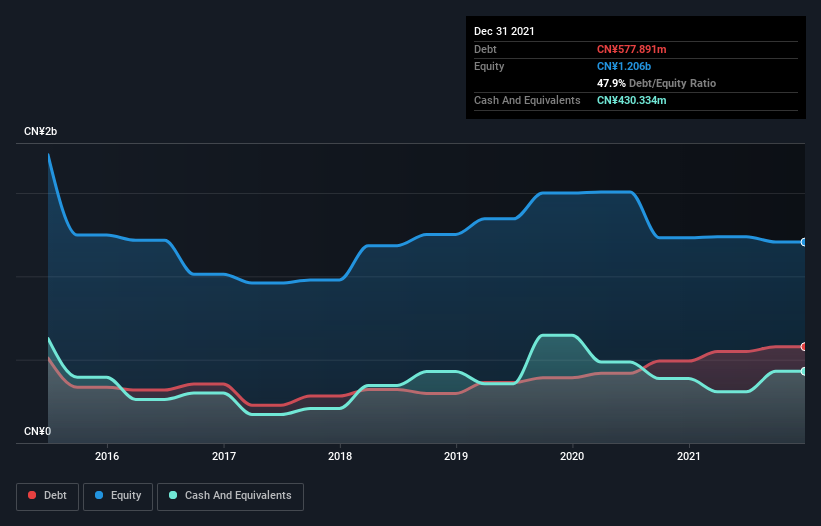Click the Equity label in tooltip
821x526 pixels.
(x=489, y=66)
